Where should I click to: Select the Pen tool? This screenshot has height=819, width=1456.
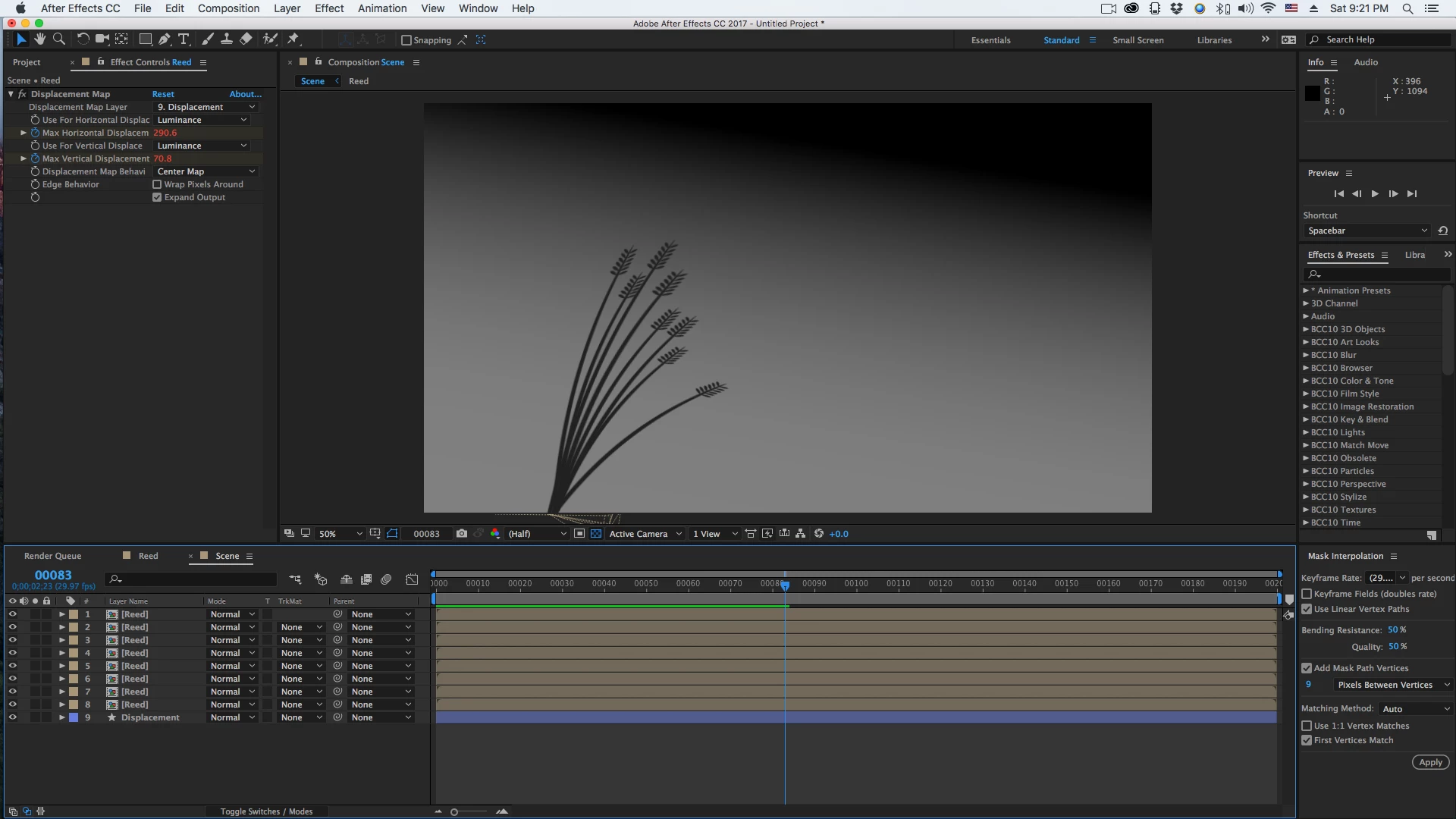pyautogui.click(x=165, y=39)
